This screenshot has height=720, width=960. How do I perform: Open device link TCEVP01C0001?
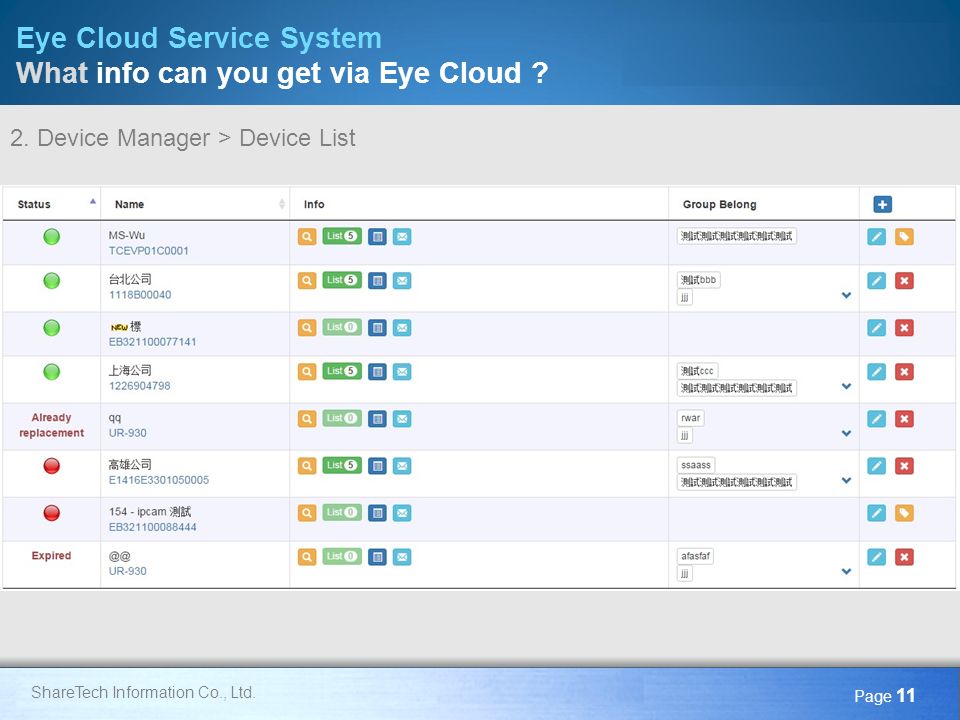click(149, 251)
